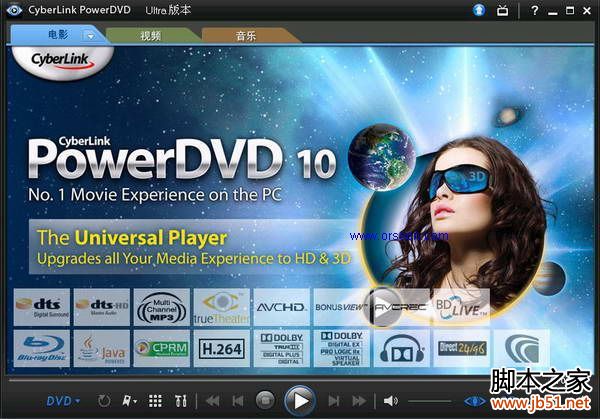
Task: Click the Dolby Pro Logic IIx badge
Action: tap(342, 348)
